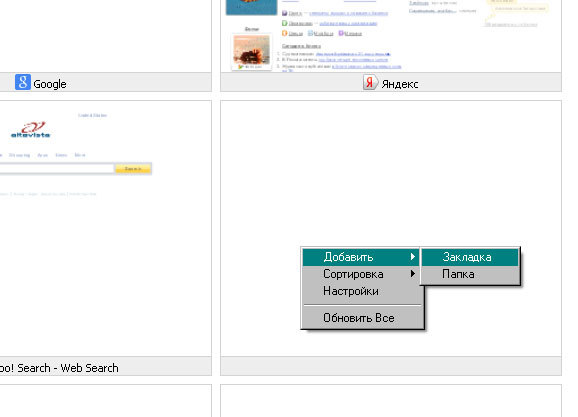Click the Search - Web Search tile caption
This screenshot has width=578, height=417.
(x=59, y=368)
